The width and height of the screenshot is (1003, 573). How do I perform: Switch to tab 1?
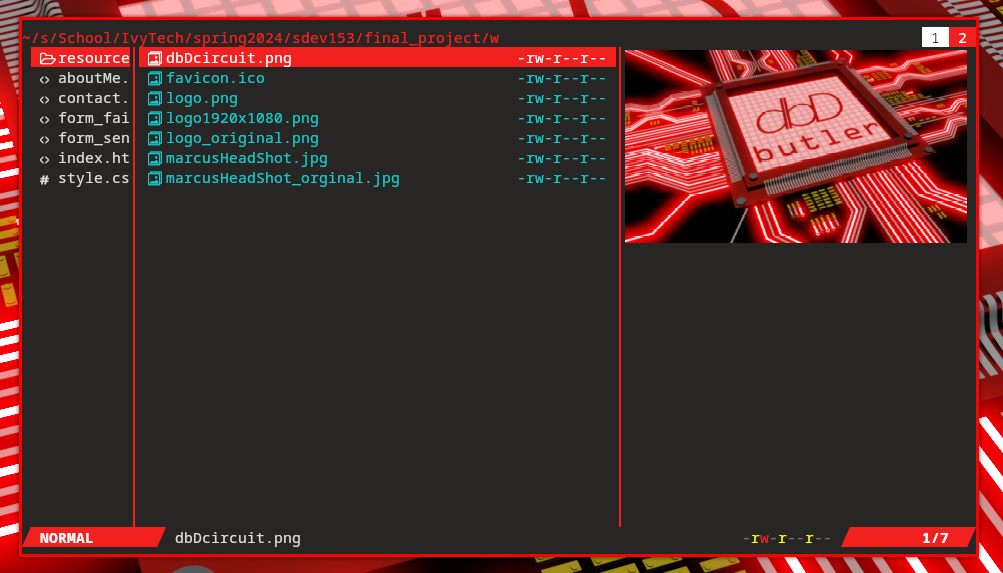point(935,38)
